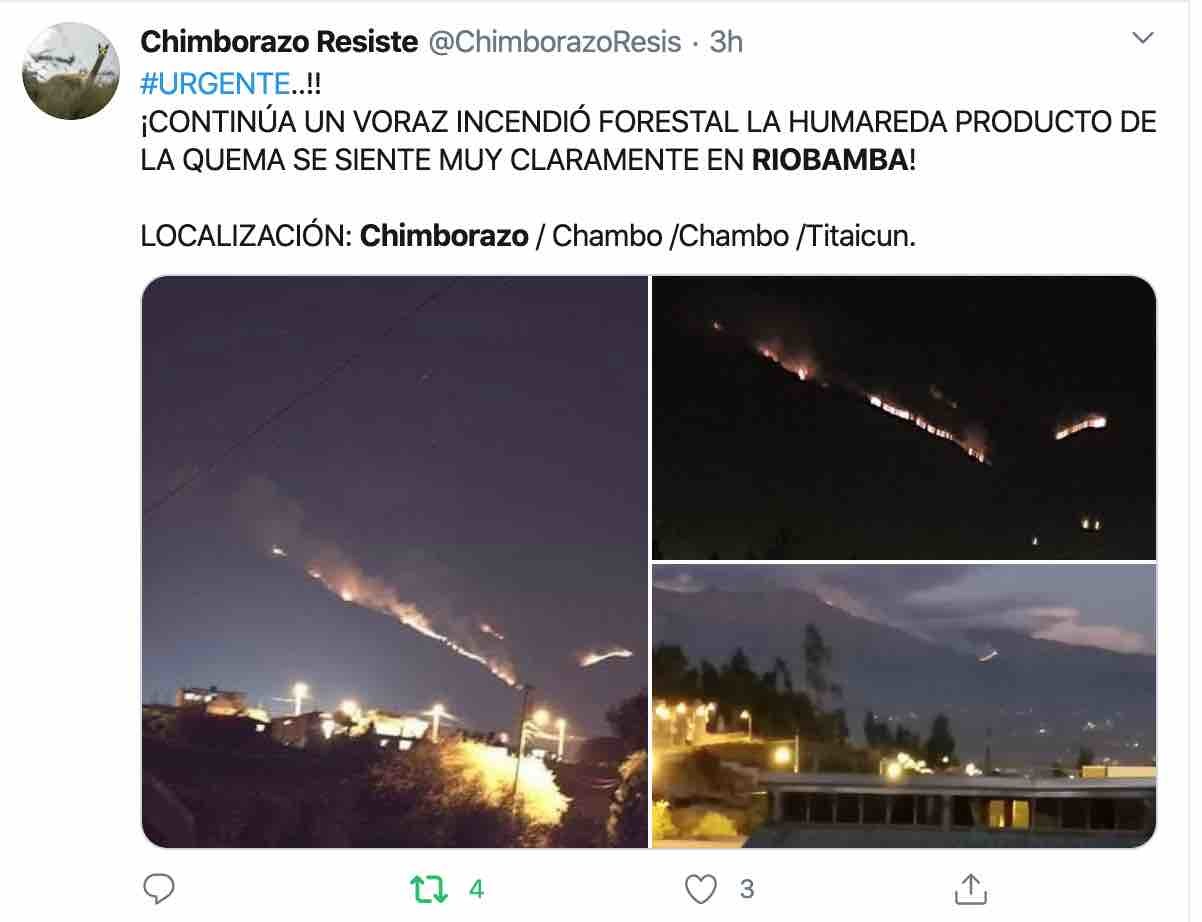Viewport: 1202px width, 922px height.
Task: Click the green retweet arrows icon
Action: click(x=429, y=889)
